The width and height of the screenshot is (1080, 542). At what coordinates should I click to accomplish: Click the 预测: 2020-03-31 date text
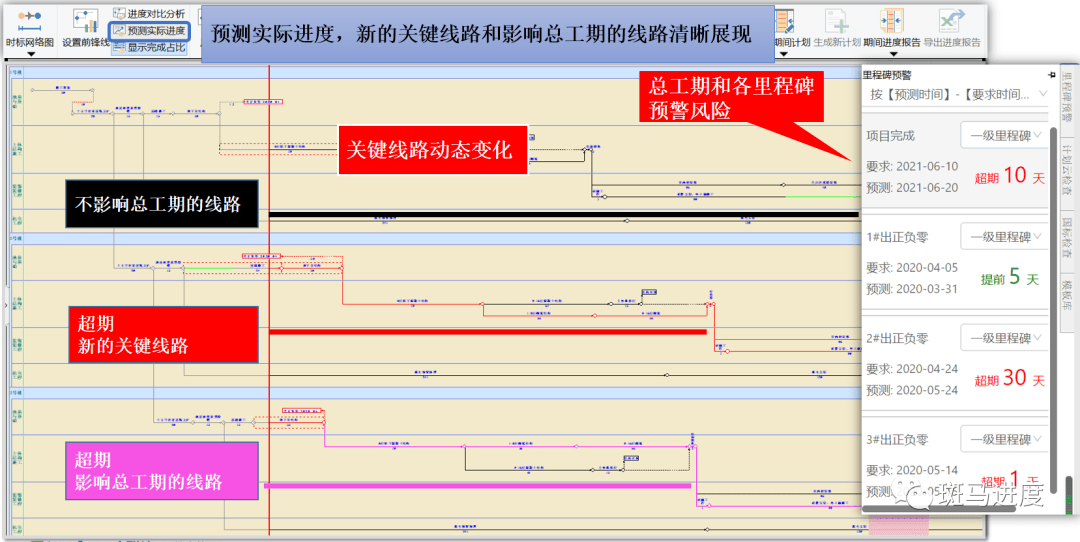pyautogui.click(x=912, y=289)
